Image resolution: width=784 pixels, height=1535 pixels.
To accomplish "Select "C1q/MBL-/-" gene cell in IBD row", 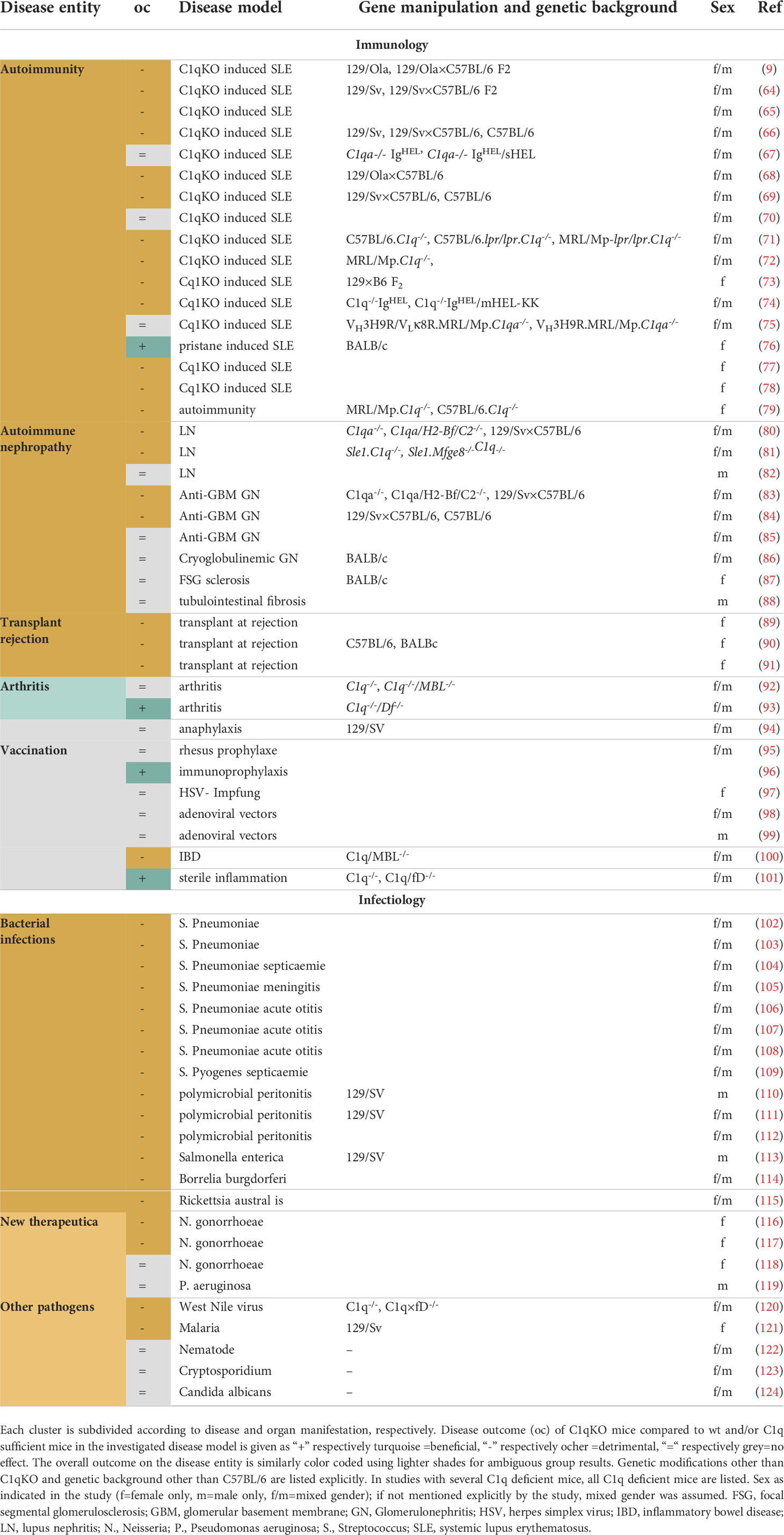I will (378, 856).
